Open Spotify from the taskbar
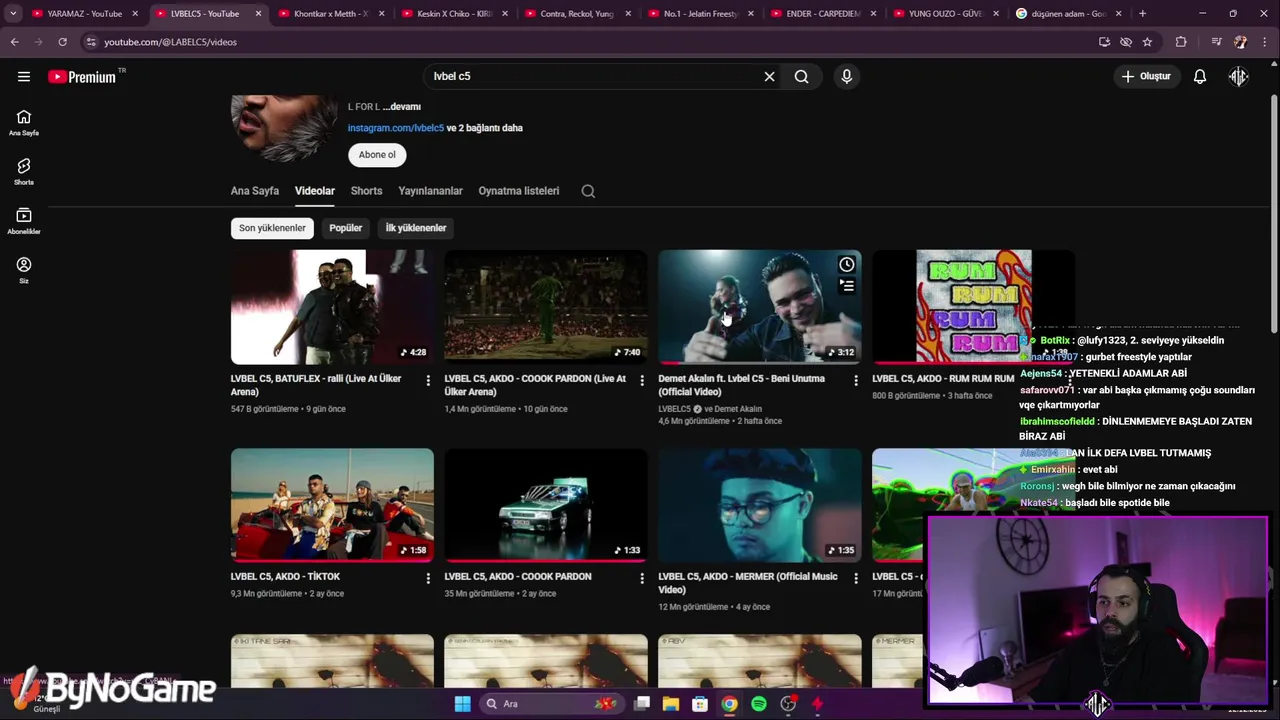The height and width of the screenshot is (720, 1280). point(759,704)
